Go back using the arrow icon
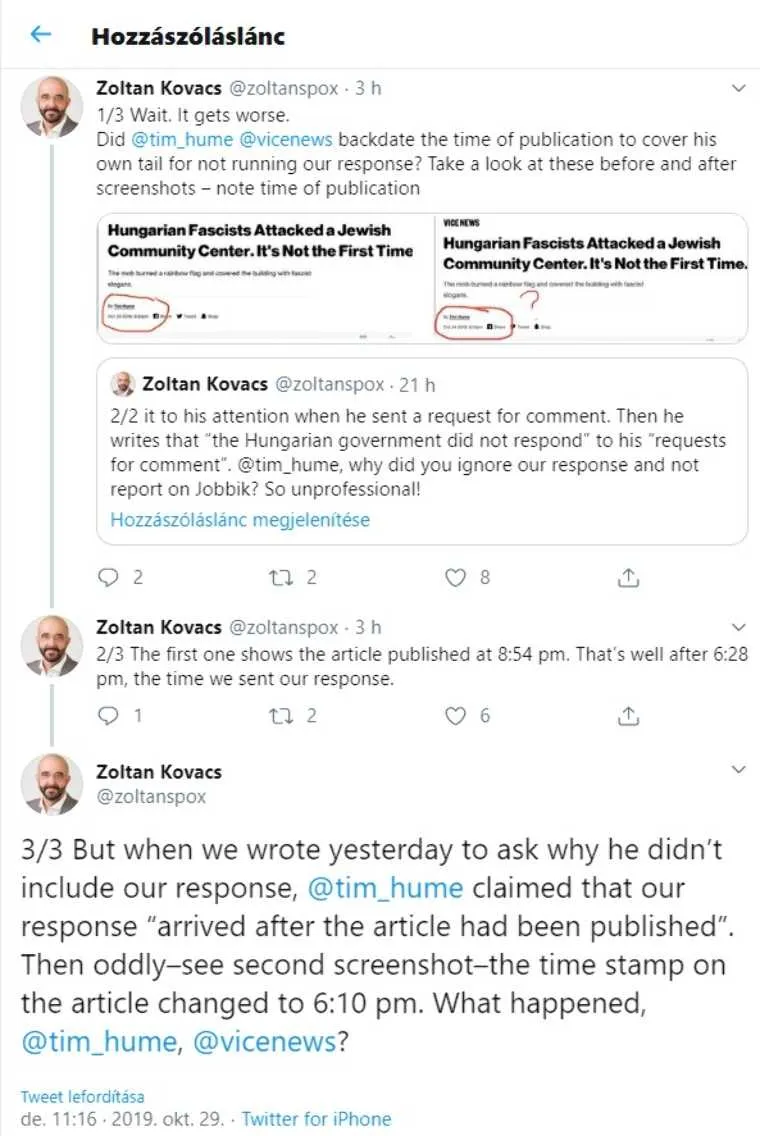This screenshot has width=760, height=1136. point(40,35)
